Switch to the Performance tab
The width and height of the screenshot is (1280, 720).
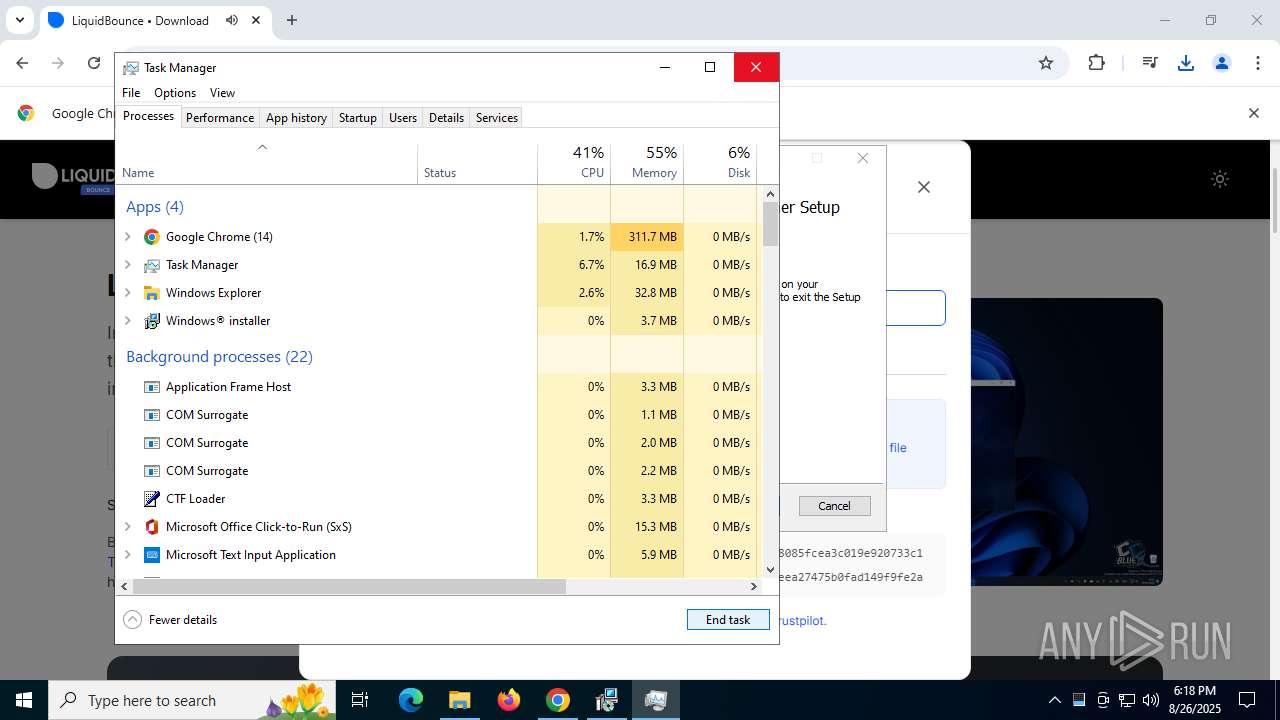click(x=220, y=118)
